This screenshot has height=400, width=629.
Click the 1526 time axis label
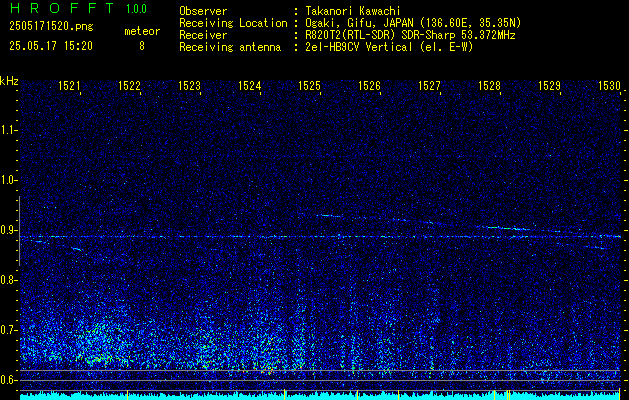[369, 85]
